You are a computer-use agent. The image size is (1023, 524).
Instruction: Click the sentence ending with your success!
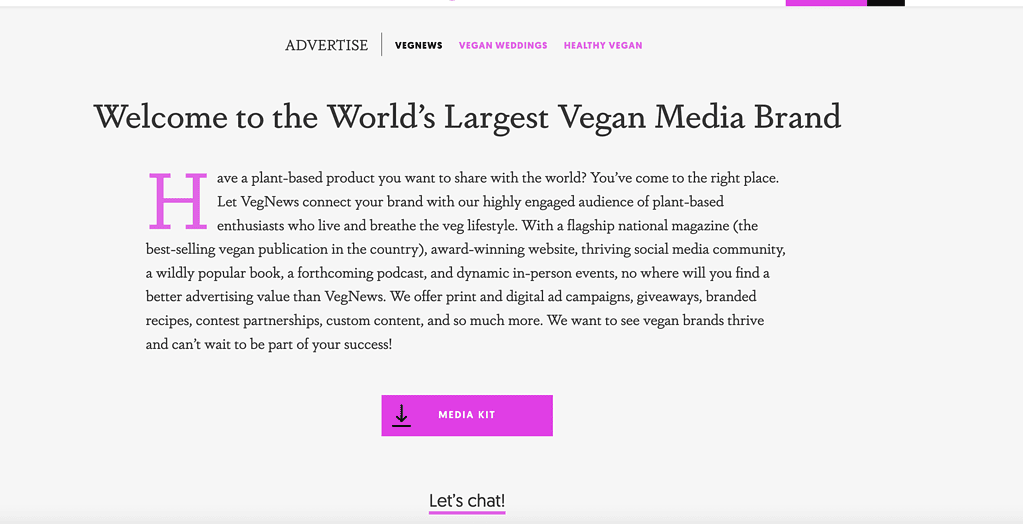[454, 332]
